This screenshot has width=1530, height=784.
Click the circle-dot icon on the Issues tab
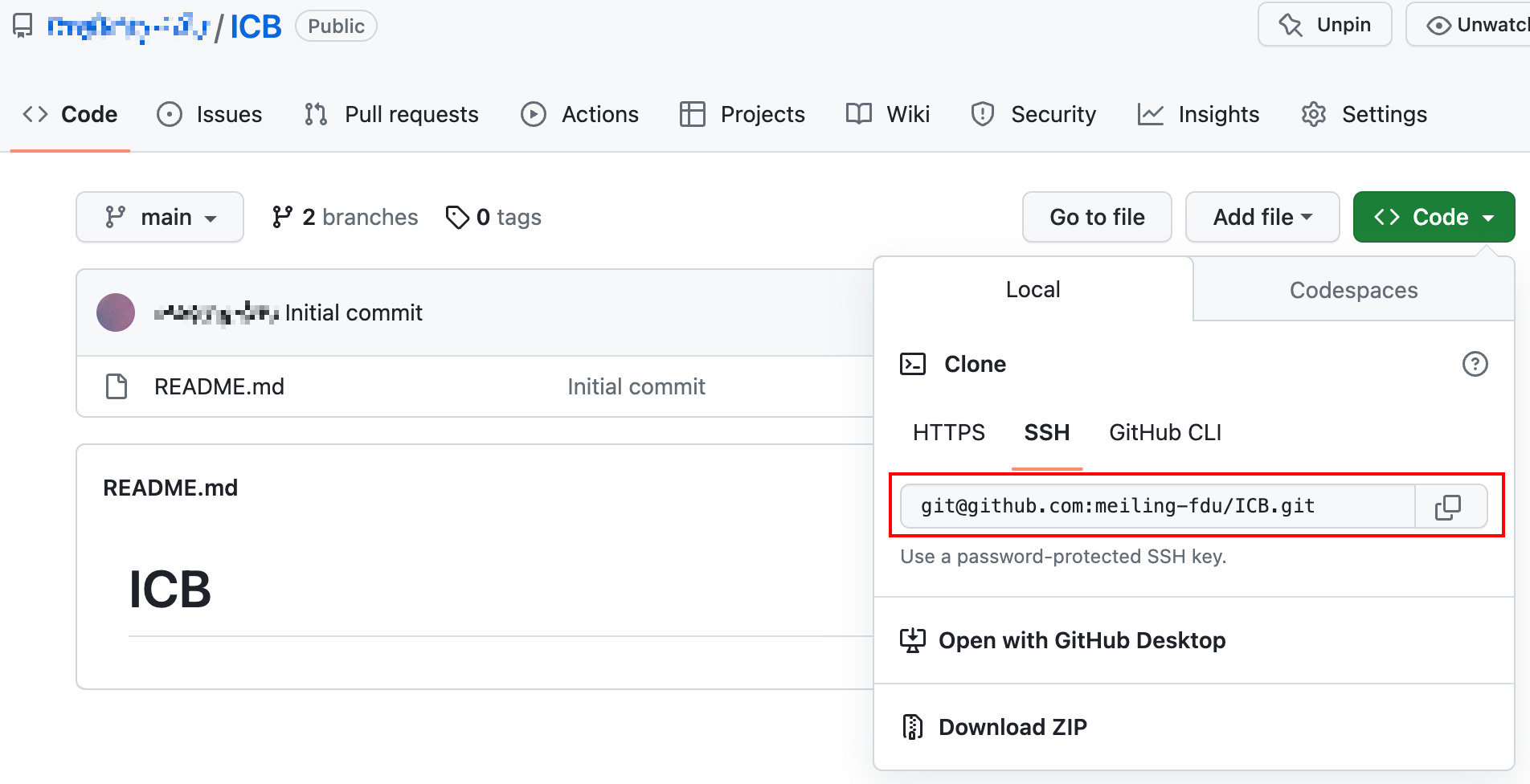click(170, 114)
